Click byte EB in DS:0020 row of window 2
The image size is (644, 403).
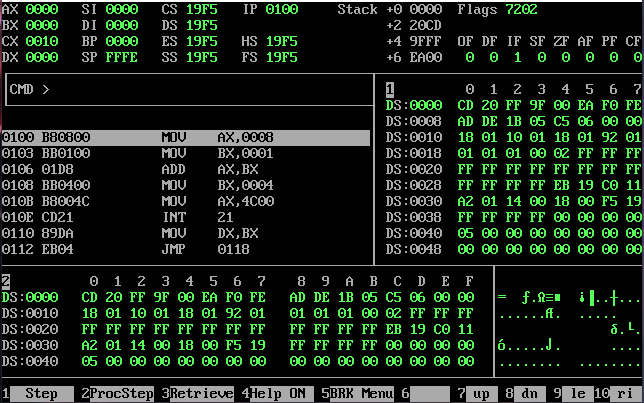coord(393,329)
